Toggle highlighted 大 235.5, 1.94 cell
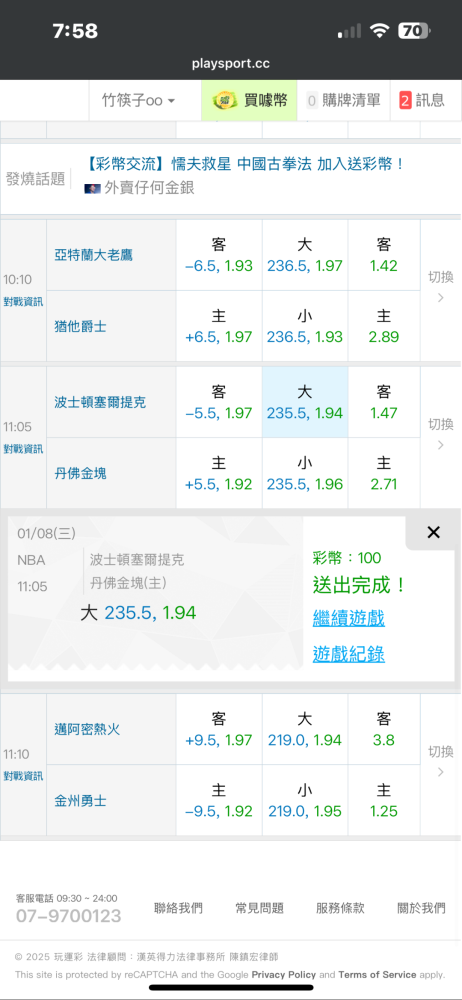 305,402
